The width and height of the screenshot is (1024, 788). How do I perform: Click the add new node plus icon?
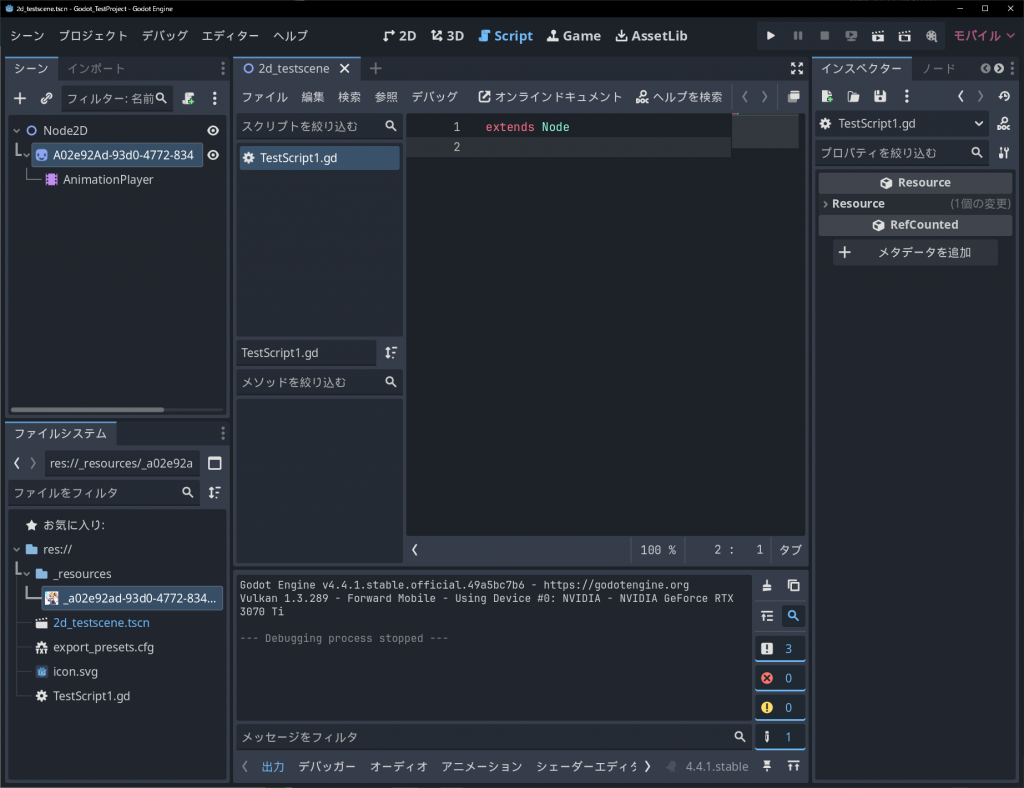coord(20,98)
